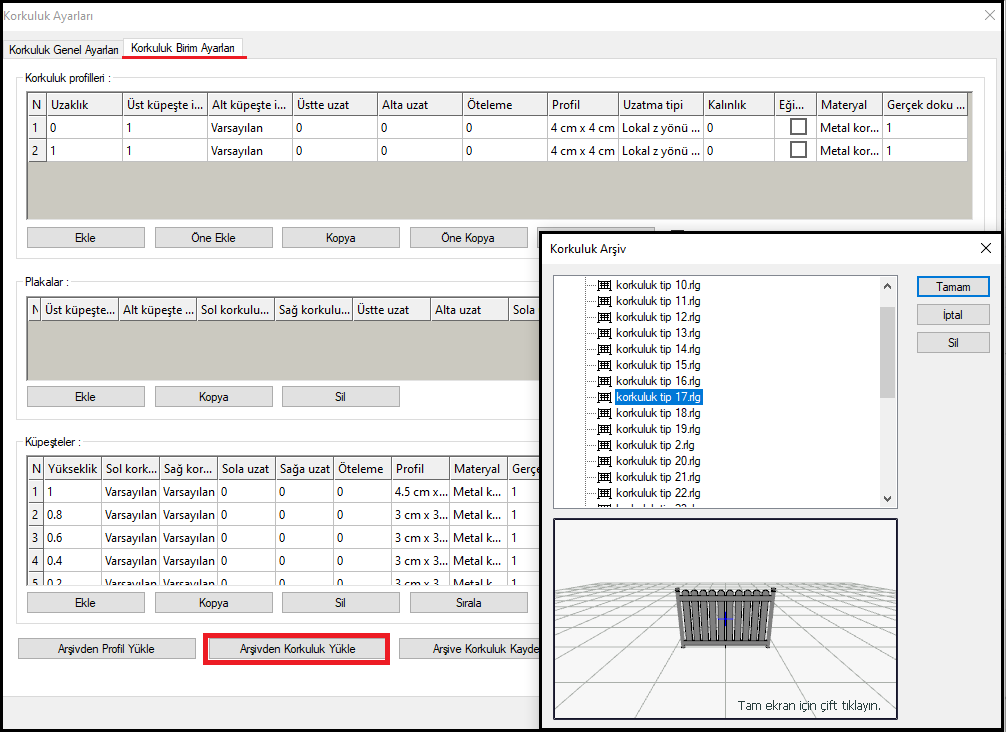1006x732 pixels.
Task: Click the Arşivden Profil Yükle button
Action: tap(106, 649)
